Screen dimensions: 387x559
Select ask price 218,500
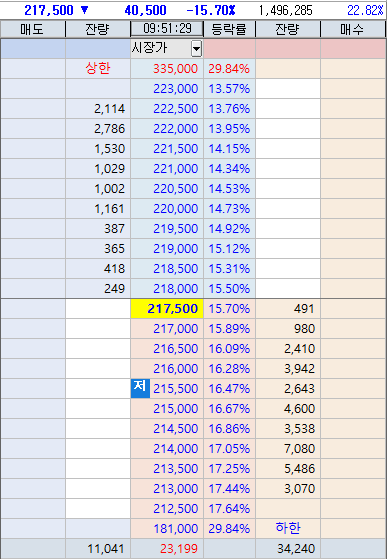point(175,268)
